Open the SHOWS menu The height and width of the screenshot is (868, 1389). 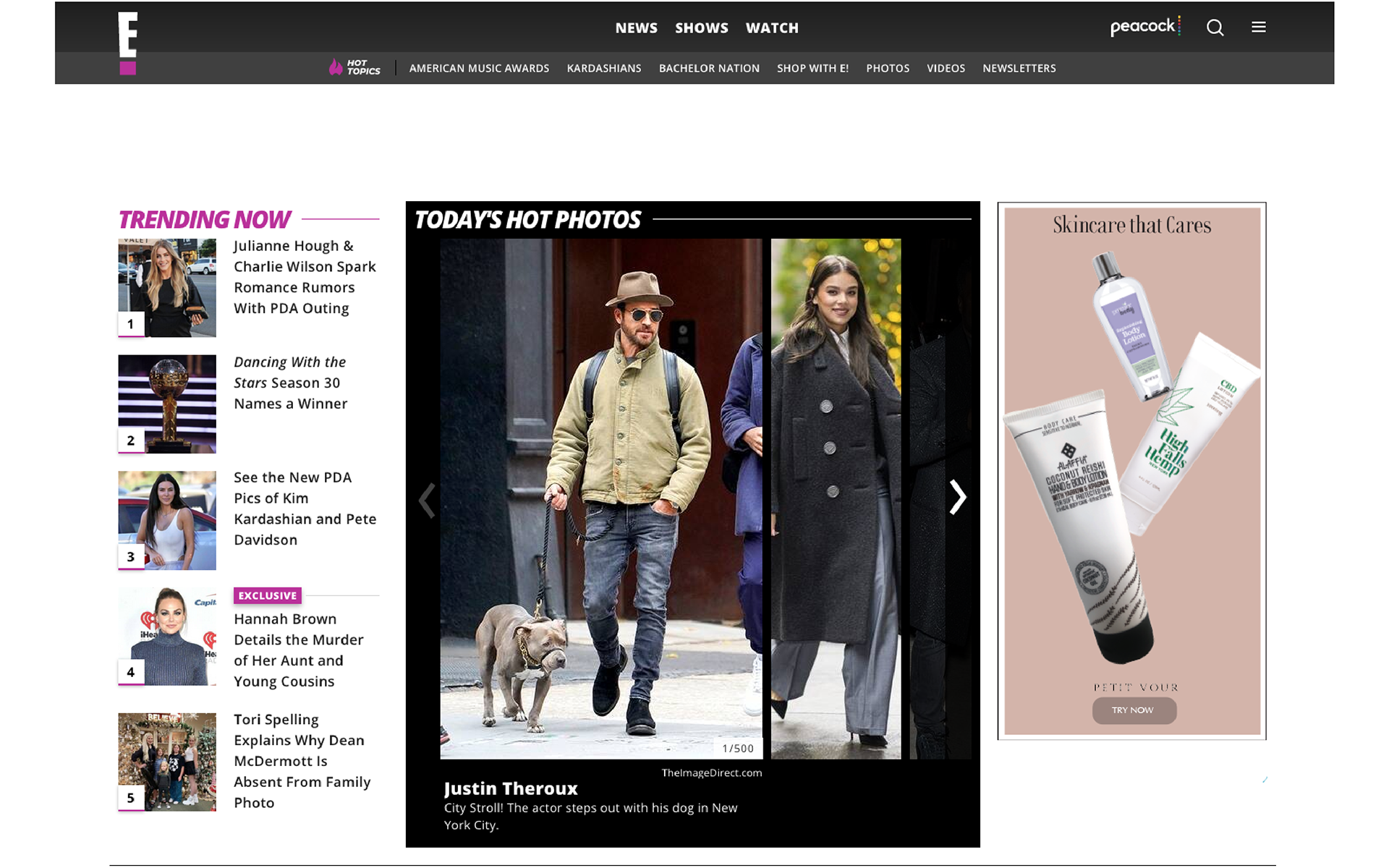[x=701, y=28]
